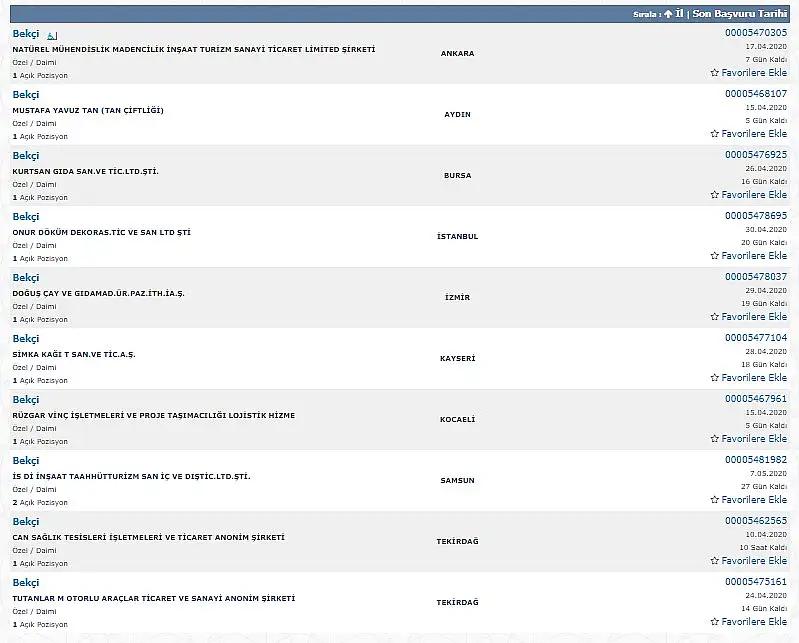The image size is (799, 643).
Task: Add Bursa job to favorites via star
Action: 714,195
